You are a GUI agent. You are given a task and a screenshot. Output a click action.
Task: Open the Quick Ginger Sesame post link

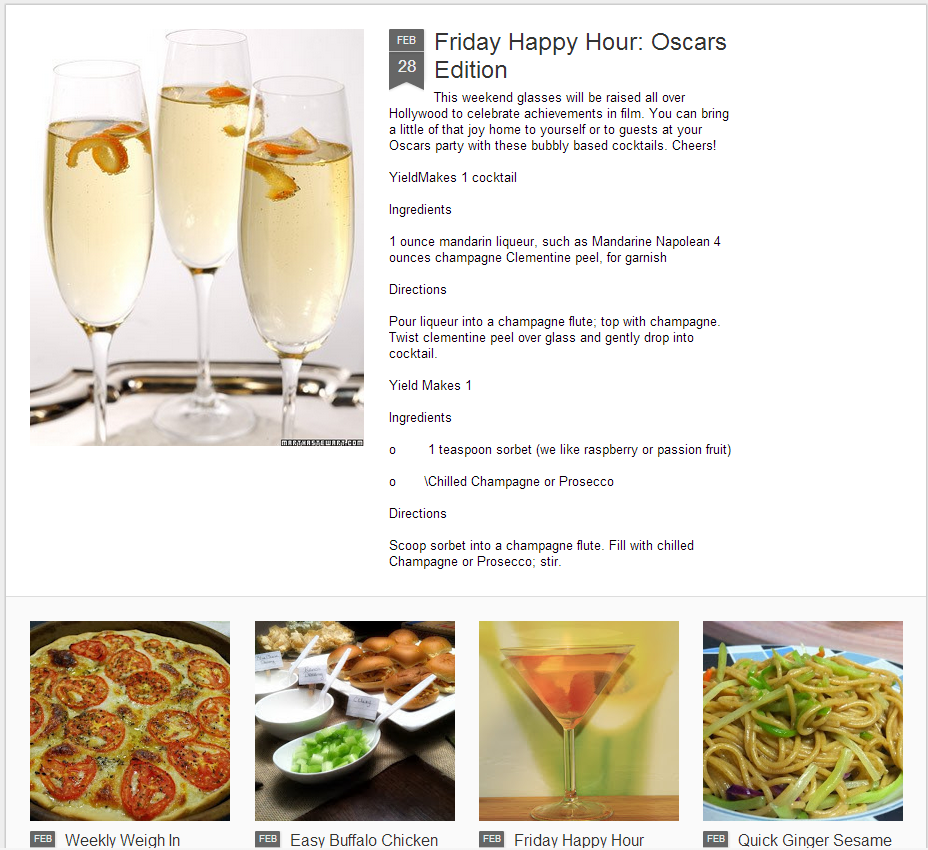pyautogui.click(x=814, y=840)
